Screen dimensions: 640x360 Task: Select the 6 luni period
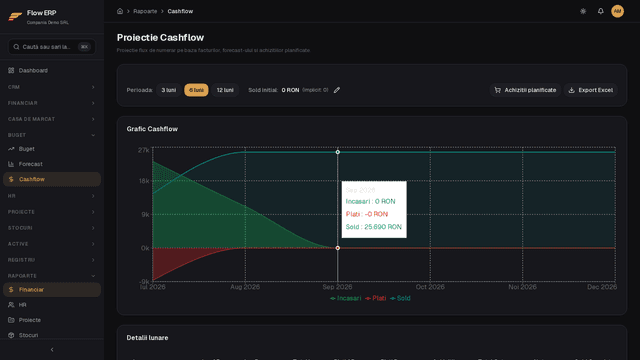click(196, 90)
